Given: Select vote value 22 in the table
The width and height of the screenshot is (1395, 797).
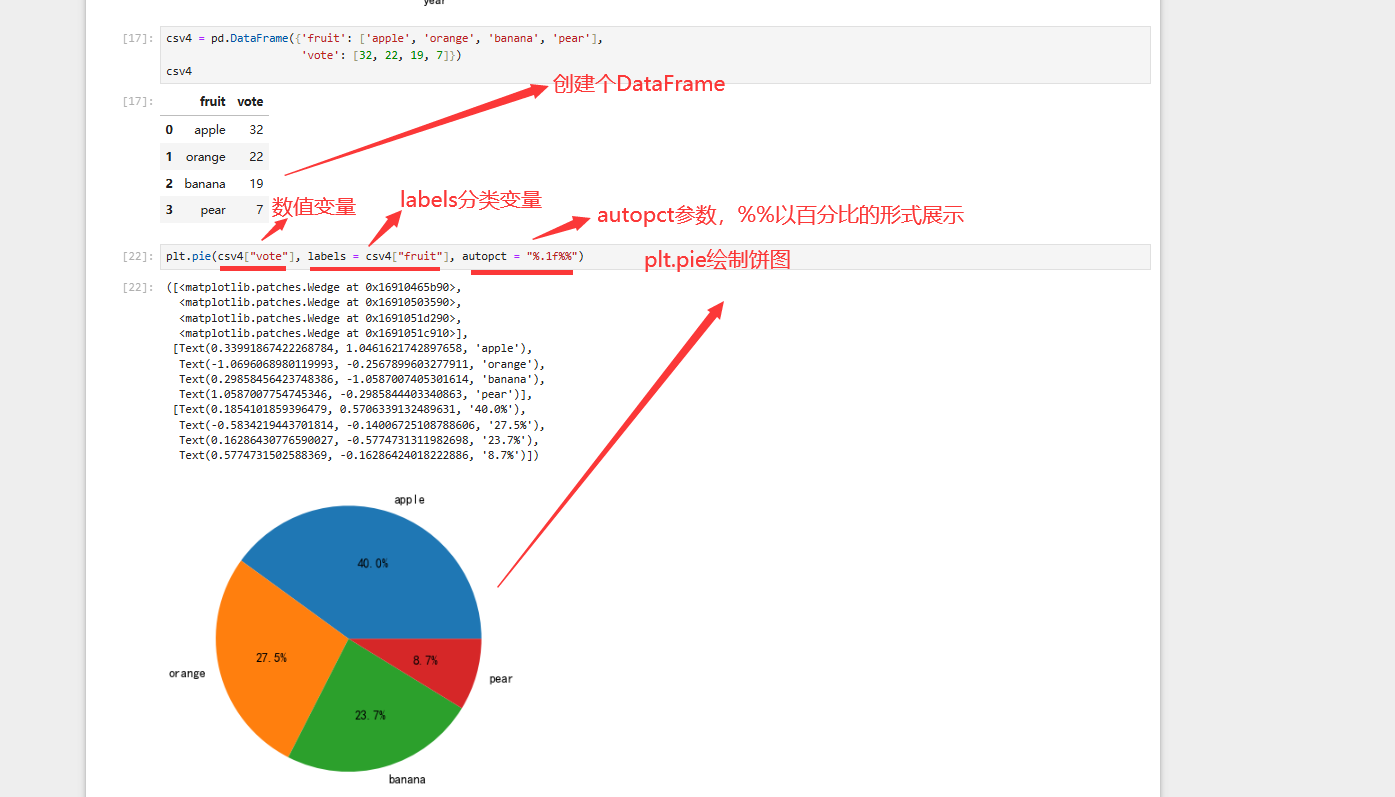Looking at the screenshot, I should (x=257, y=157).
